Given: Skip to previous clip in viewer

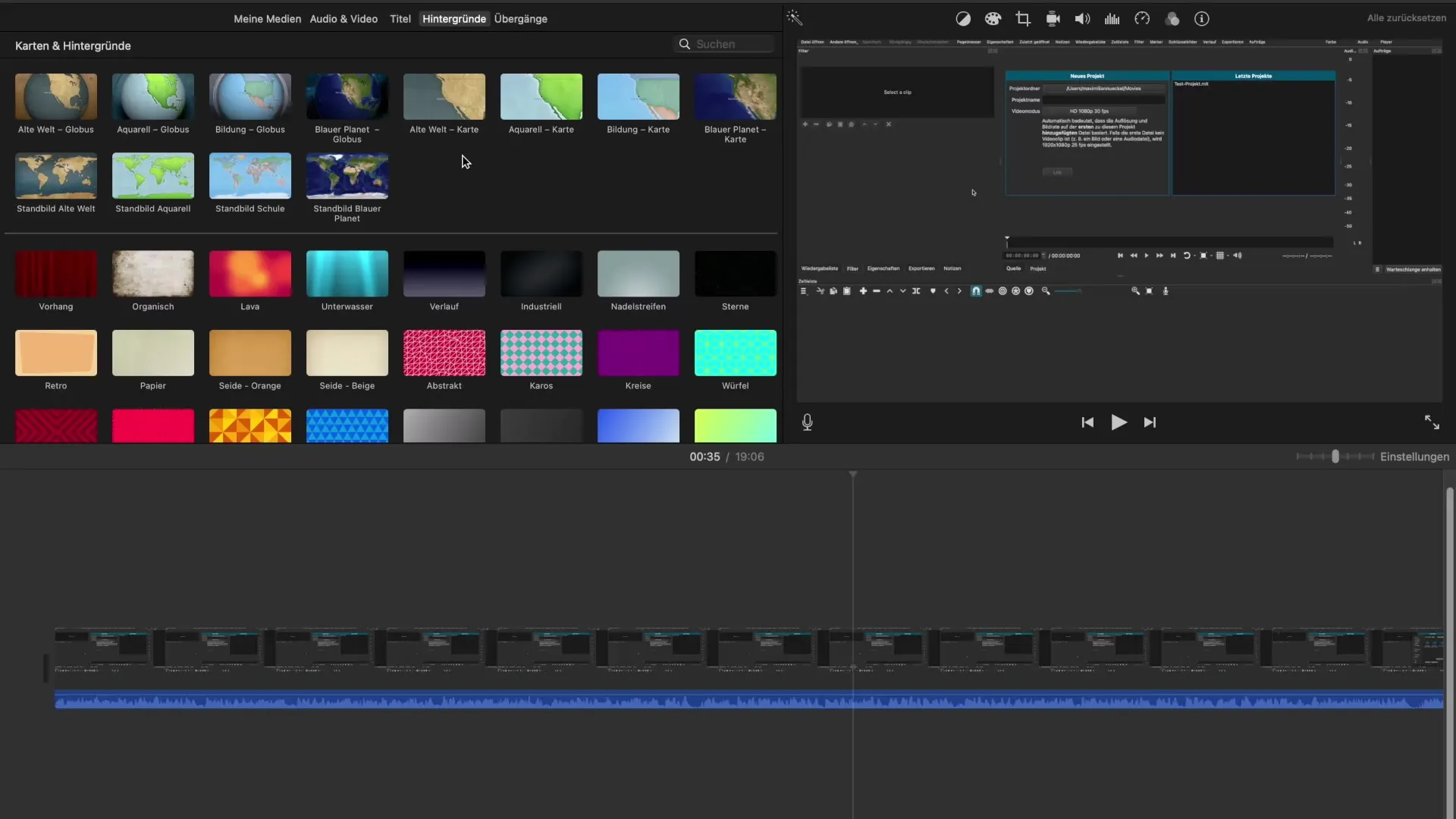Looking at the screenshot, I should (1087, 422).
